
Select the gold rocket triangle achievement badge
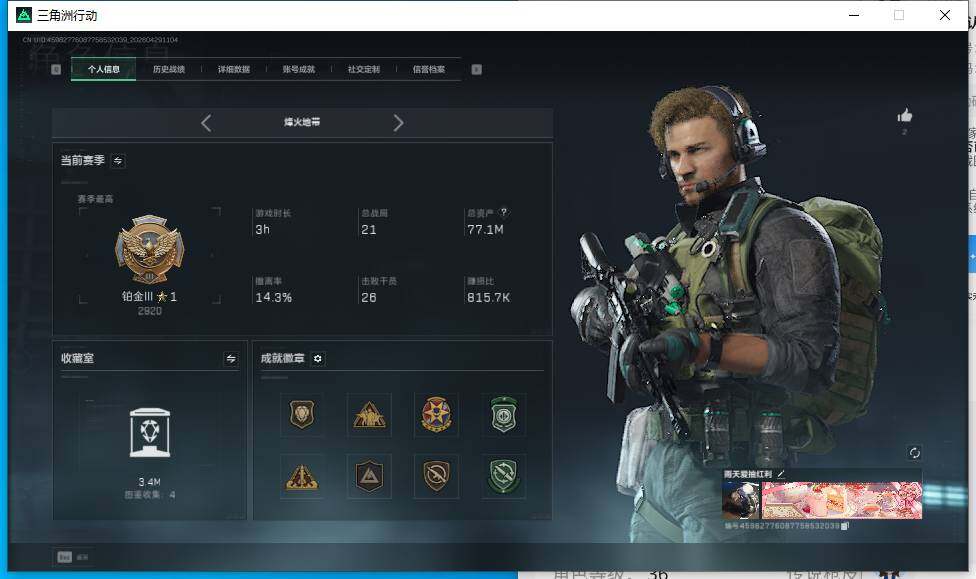coord(302,476)
